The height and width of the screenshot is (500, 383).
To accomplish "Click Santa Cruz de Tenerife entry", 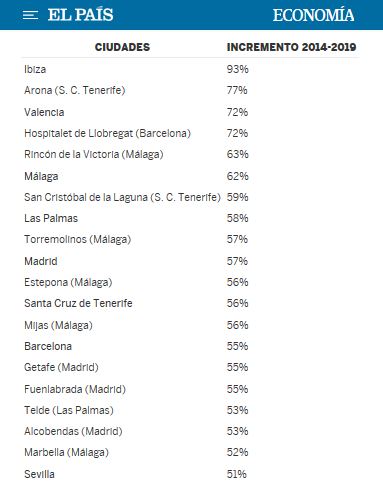I will tap(78, 303).
